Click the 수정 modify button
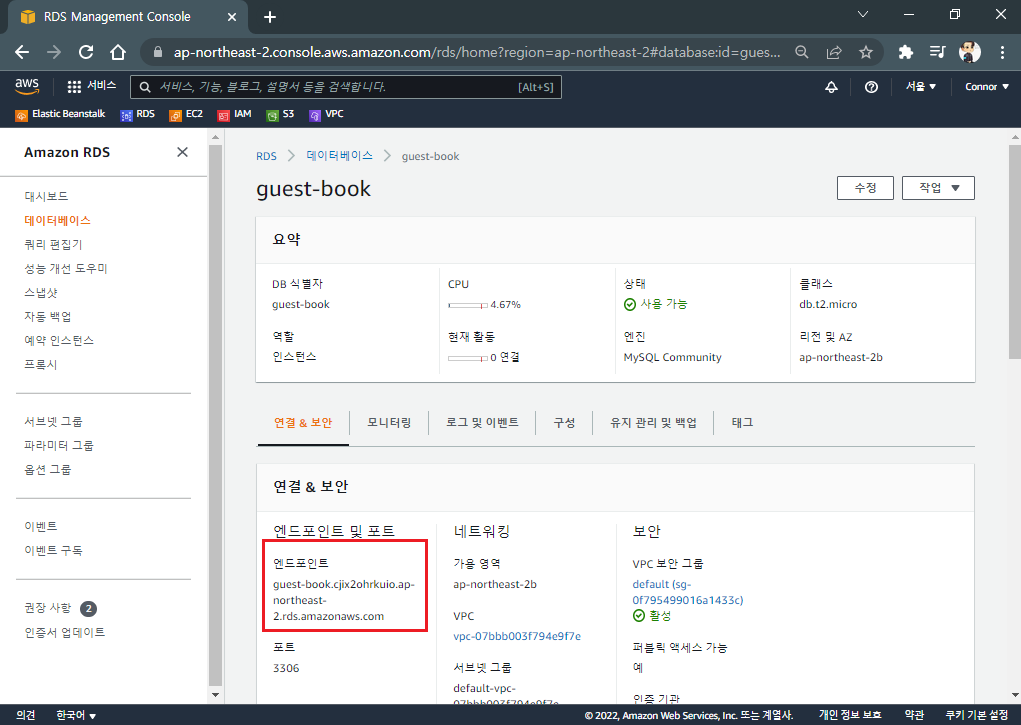Image resolution: width=1021 pixels, height=725 pixels. pos(865,188)
